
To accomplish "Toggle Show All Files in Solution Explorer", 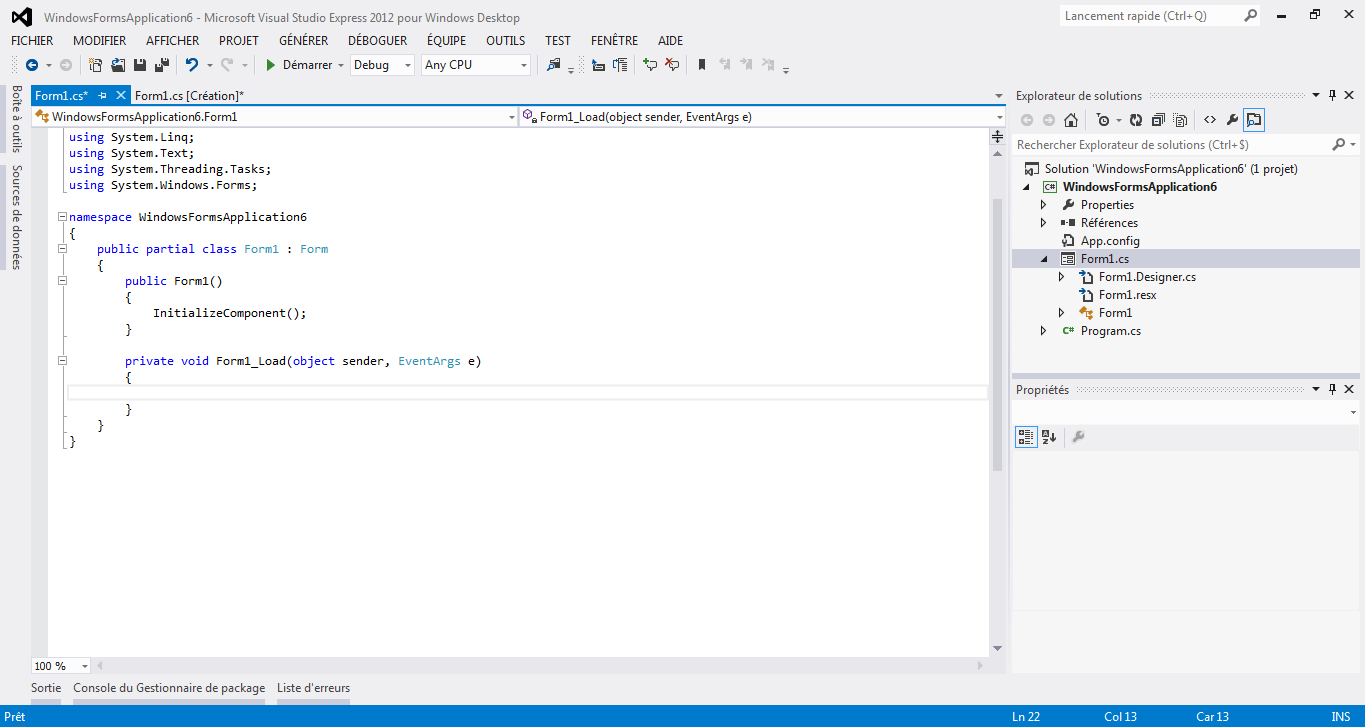I will (x=1180, y=120).
